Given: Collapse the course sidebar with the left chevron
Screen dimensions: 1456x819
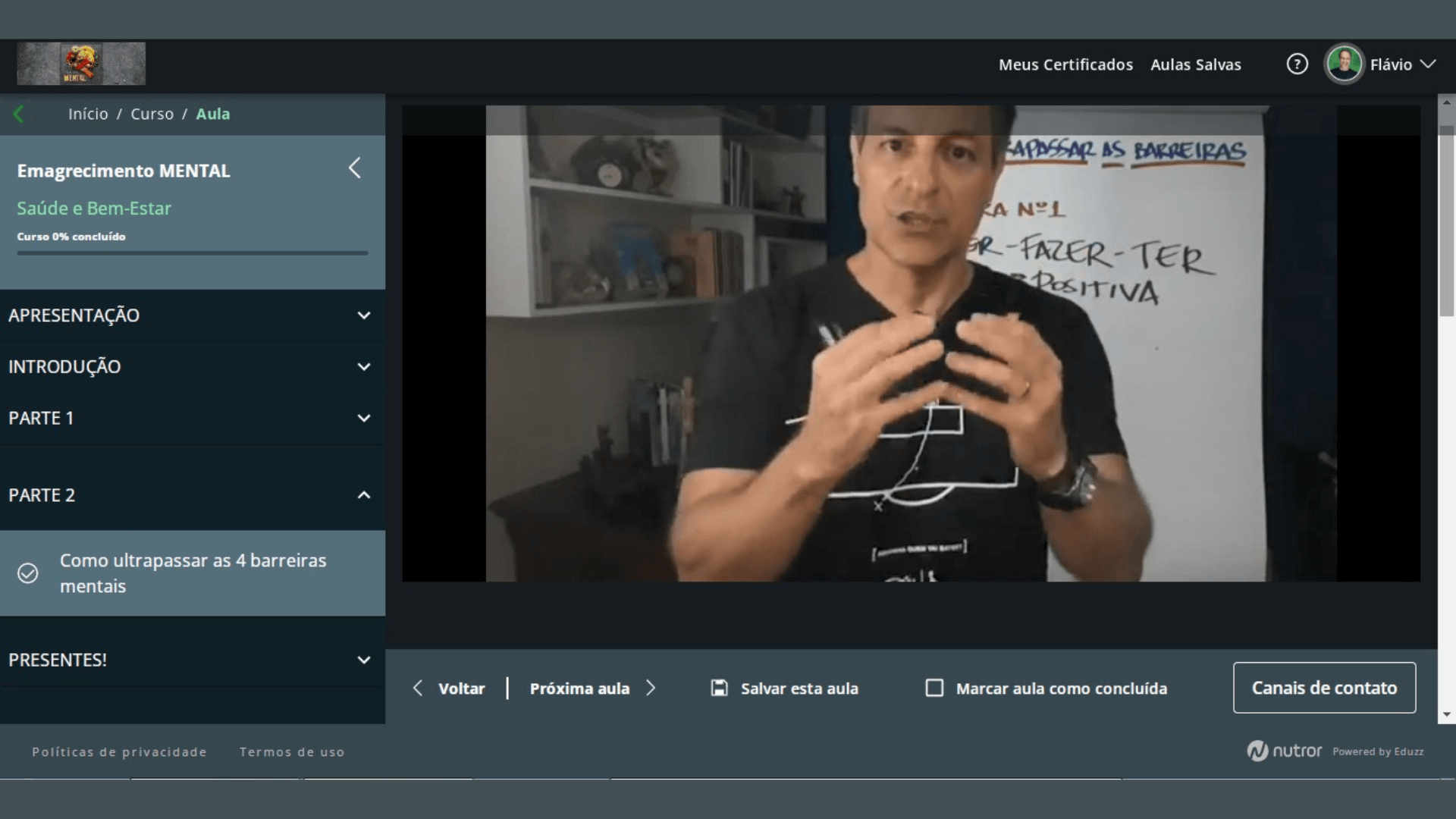Looking at the screenshot, I should click(x=354, y=168).
